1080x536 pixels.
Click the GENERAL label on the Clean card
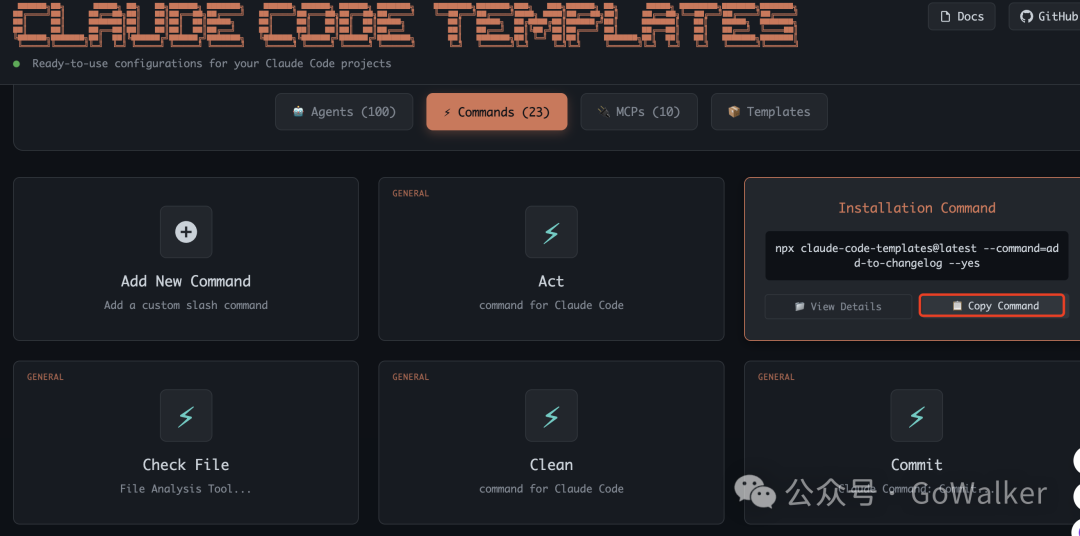411,377
